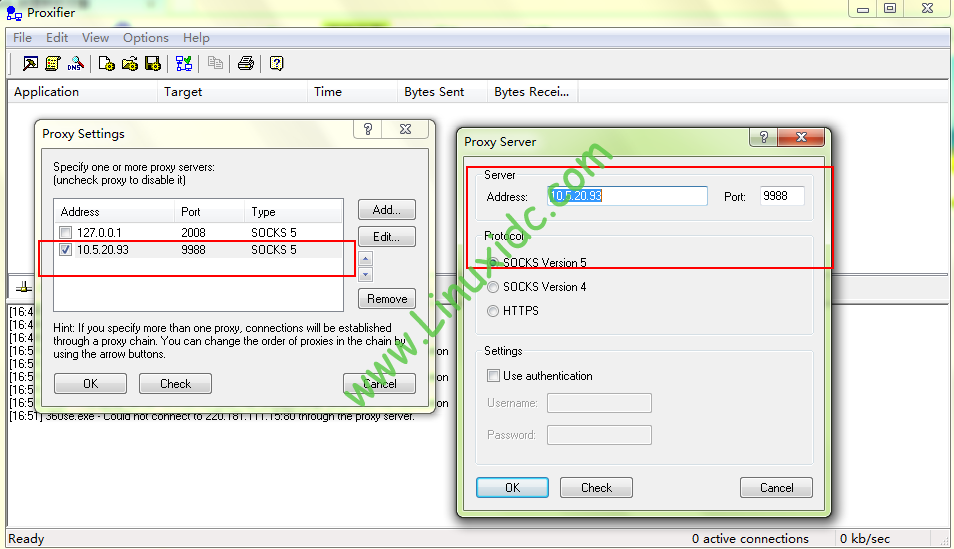
Task: Move proxy up with the arrow button
Action: 365,258
